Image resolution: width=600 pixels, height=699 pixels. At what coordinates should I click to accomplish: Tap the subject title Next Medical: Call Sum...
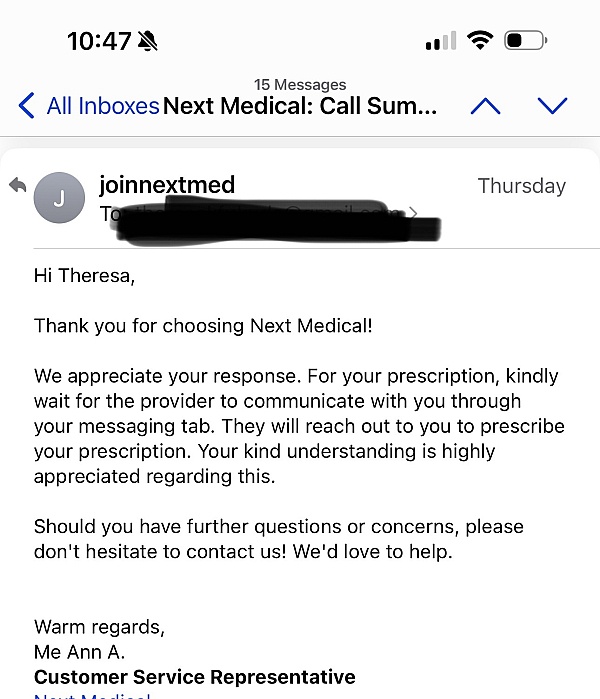click(300, 105)
